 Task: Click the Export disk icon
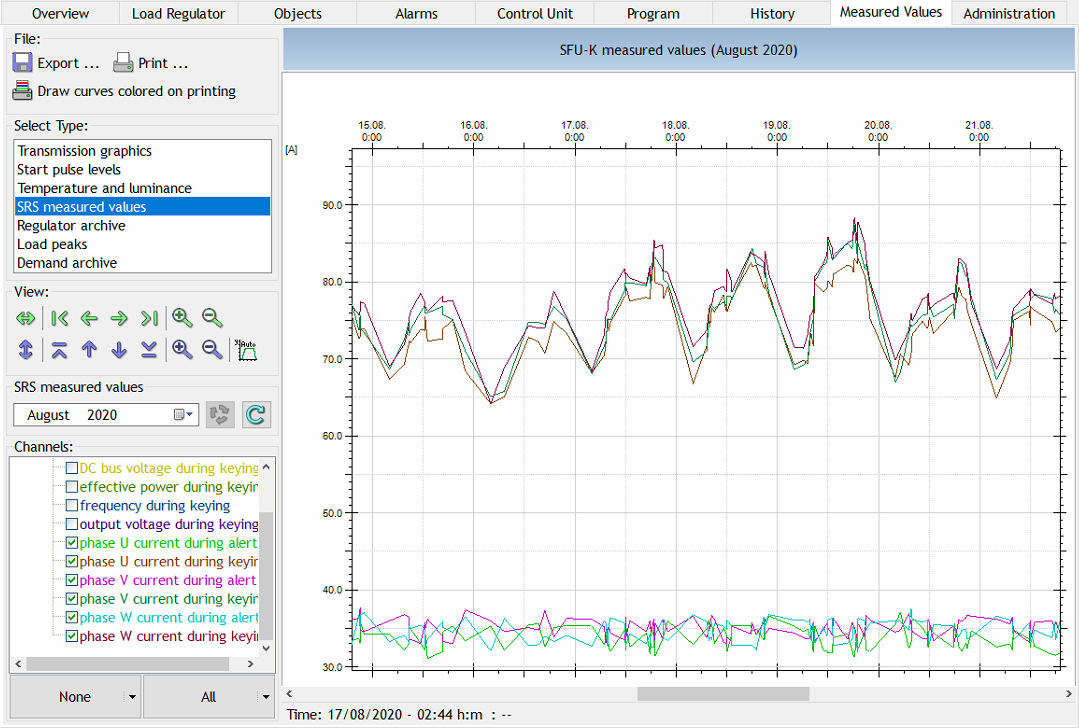[x=23, y=63]
